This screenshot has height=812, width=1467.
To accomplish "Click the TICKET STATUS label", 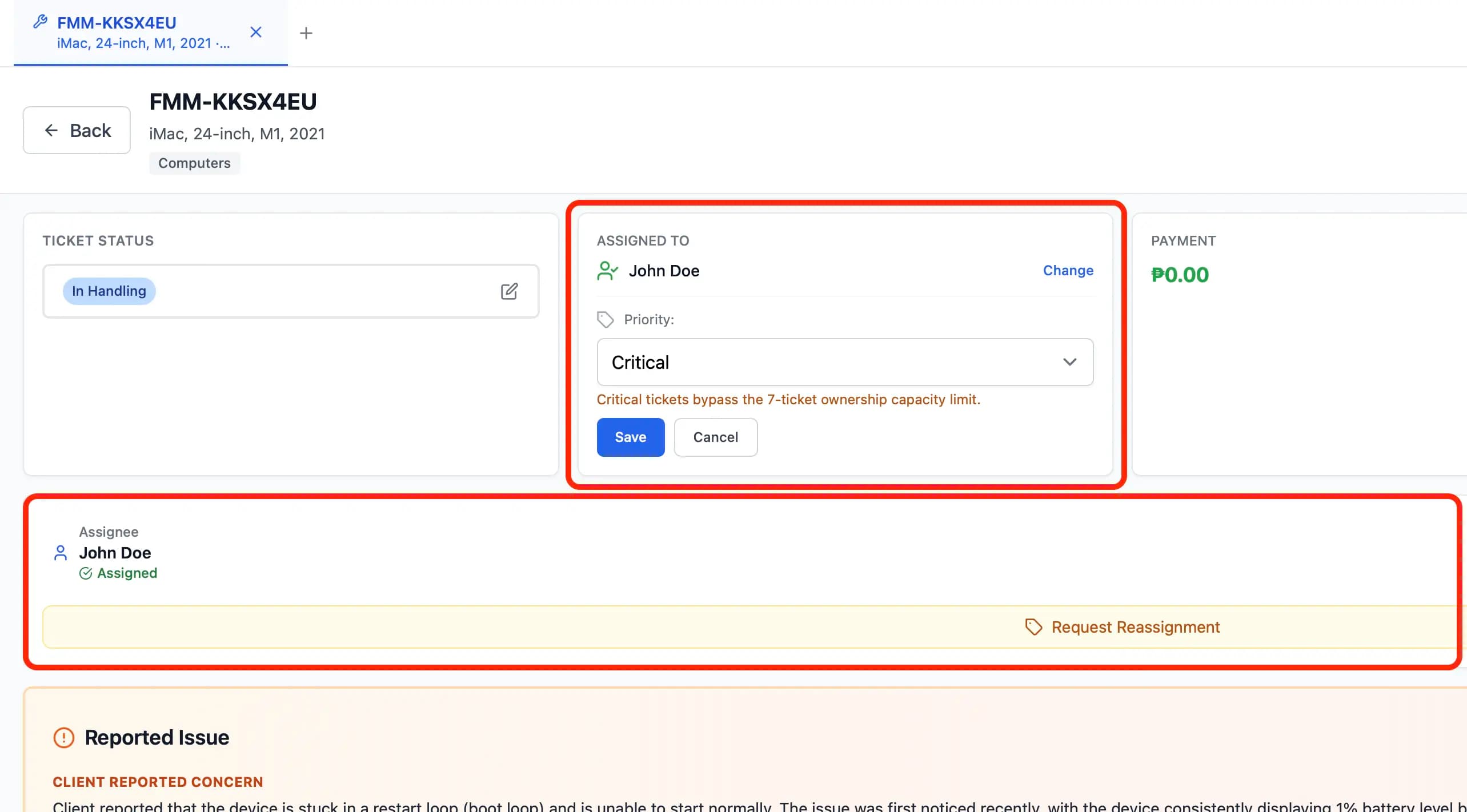I will click(x=98, y=241).
